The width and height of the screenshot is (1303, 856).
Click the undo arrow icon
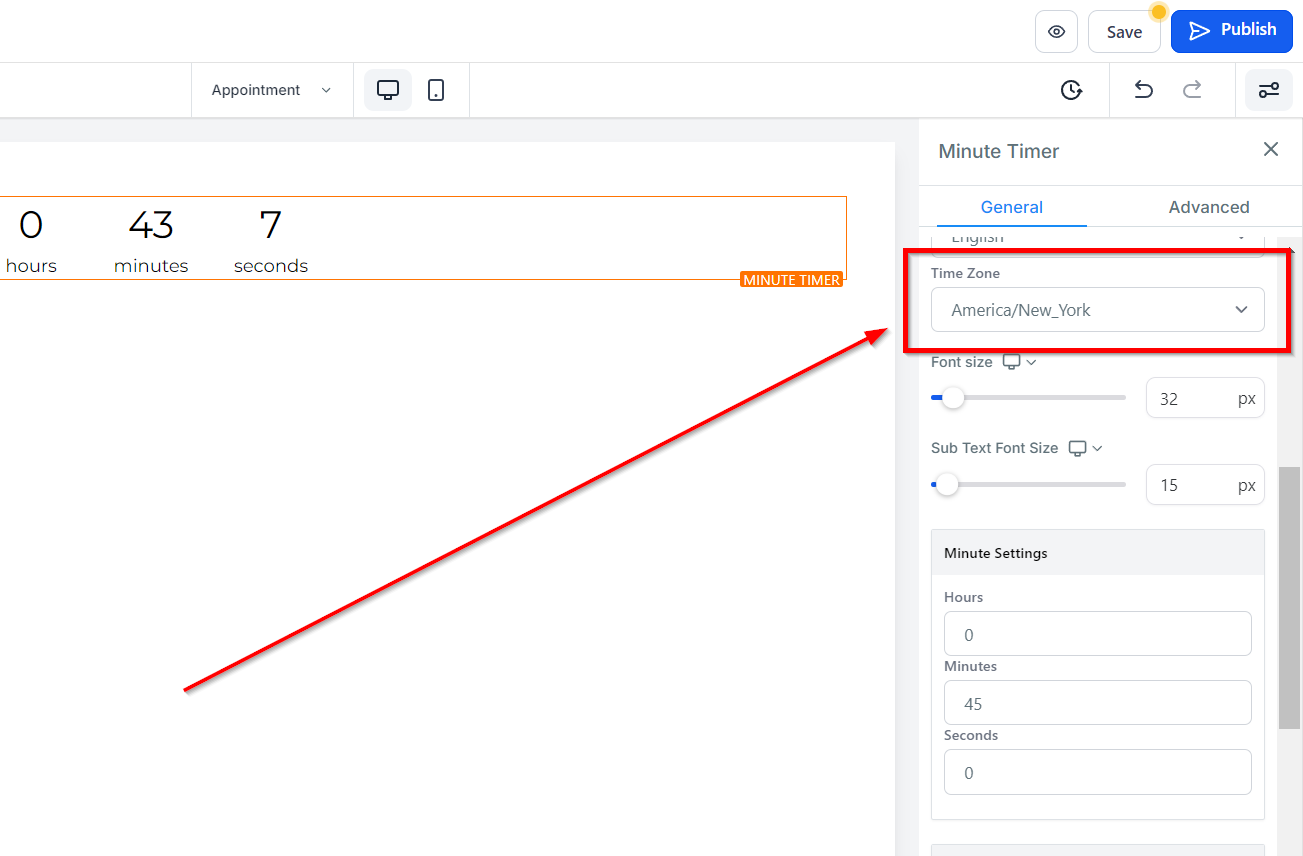[1143, 90]
